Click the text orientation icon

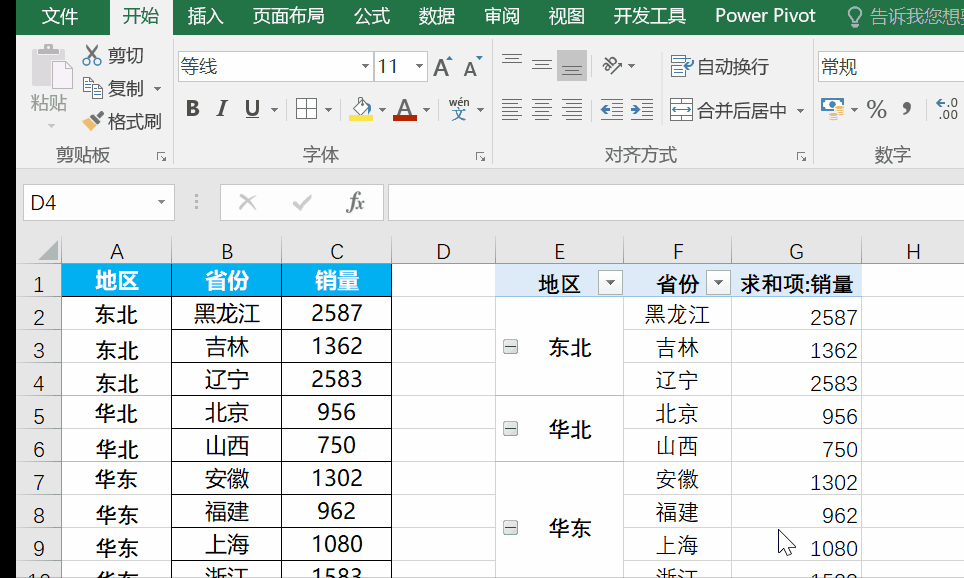coord(612,65)
